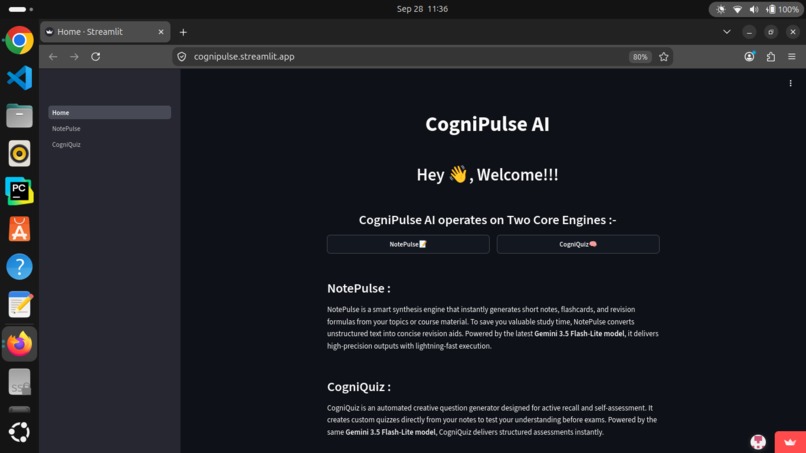The height and width of the screenshot is (453, 806).
Task: Click the CogniPulse AI heading
Action: (487, 124)
